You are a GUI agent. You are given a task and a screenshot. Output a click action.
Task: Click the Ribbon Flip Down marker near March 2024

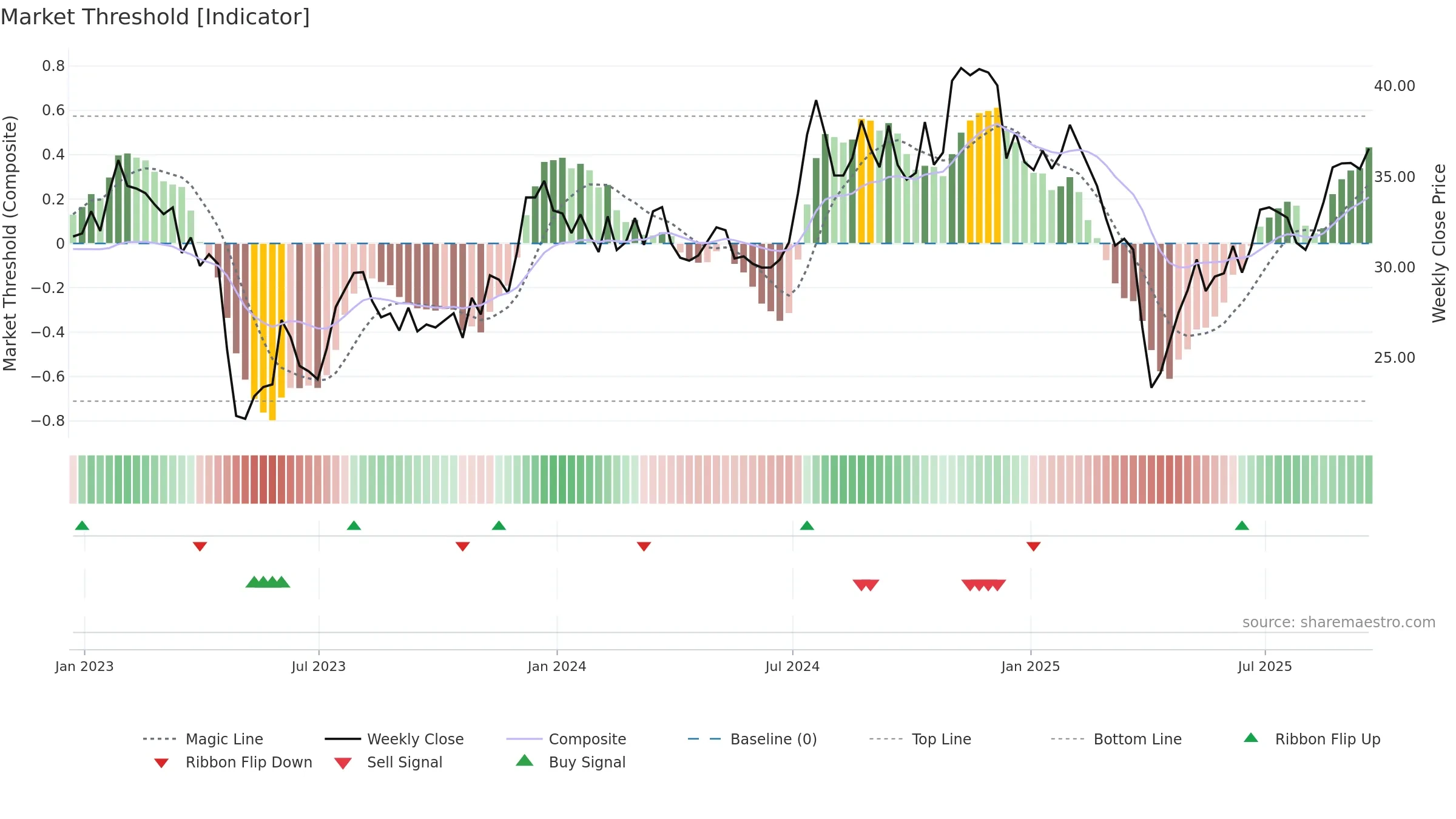pyautogui.click(x=644, y=547)
